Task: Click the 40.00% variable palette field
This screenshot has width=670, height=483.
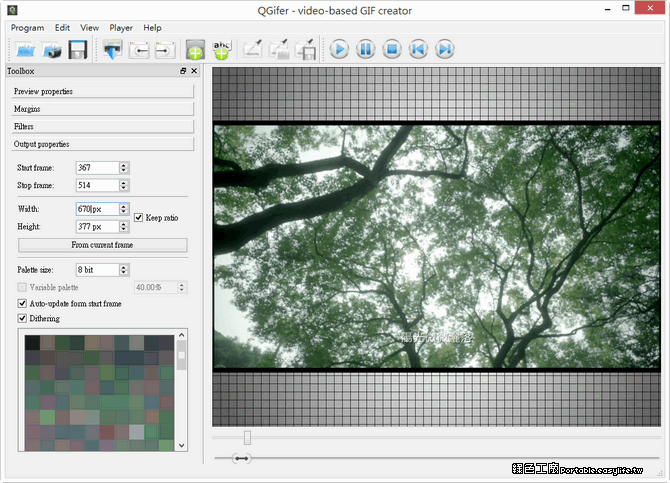Action: click(x=156, y=287)
